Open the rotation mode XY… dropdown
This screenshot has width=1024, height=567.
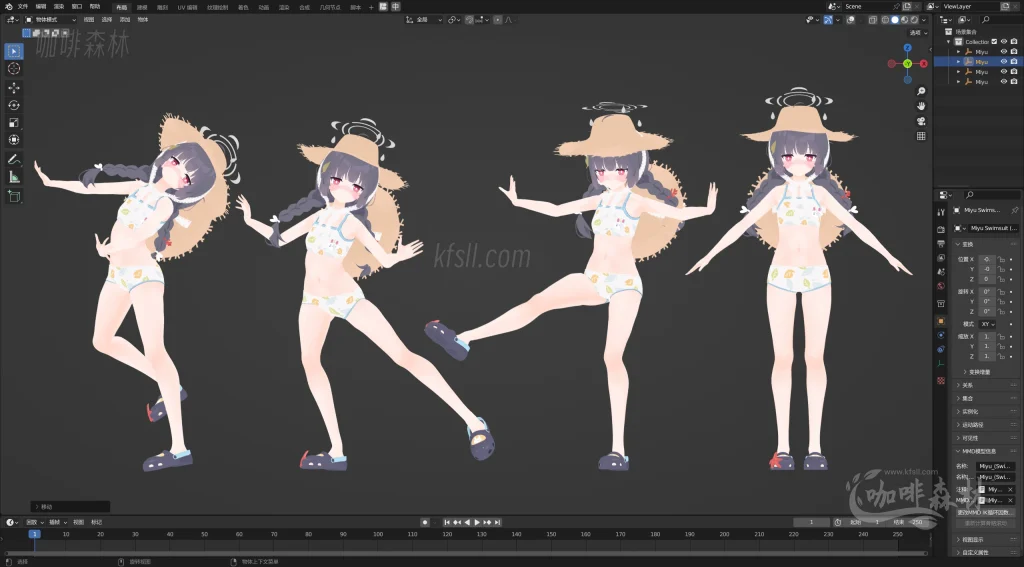pos(987,324)
